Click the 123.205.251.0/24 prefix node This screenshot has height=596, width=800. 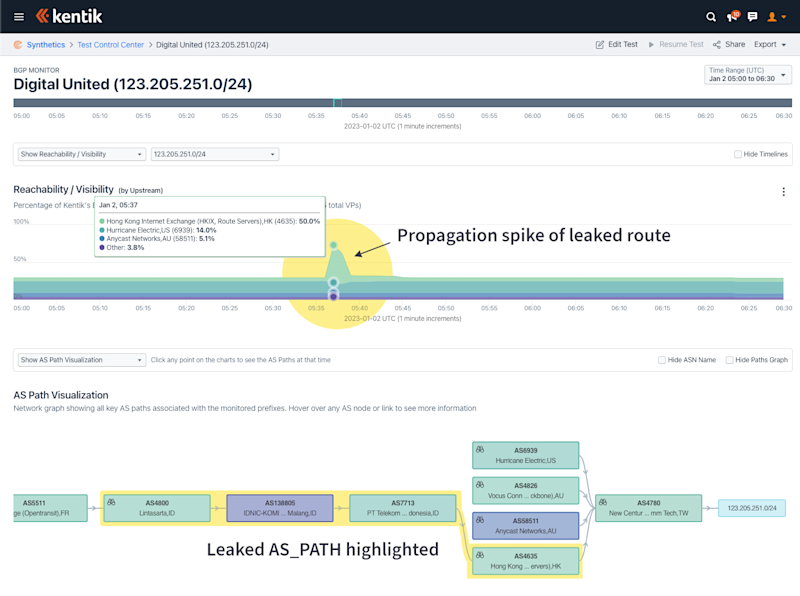752,508
